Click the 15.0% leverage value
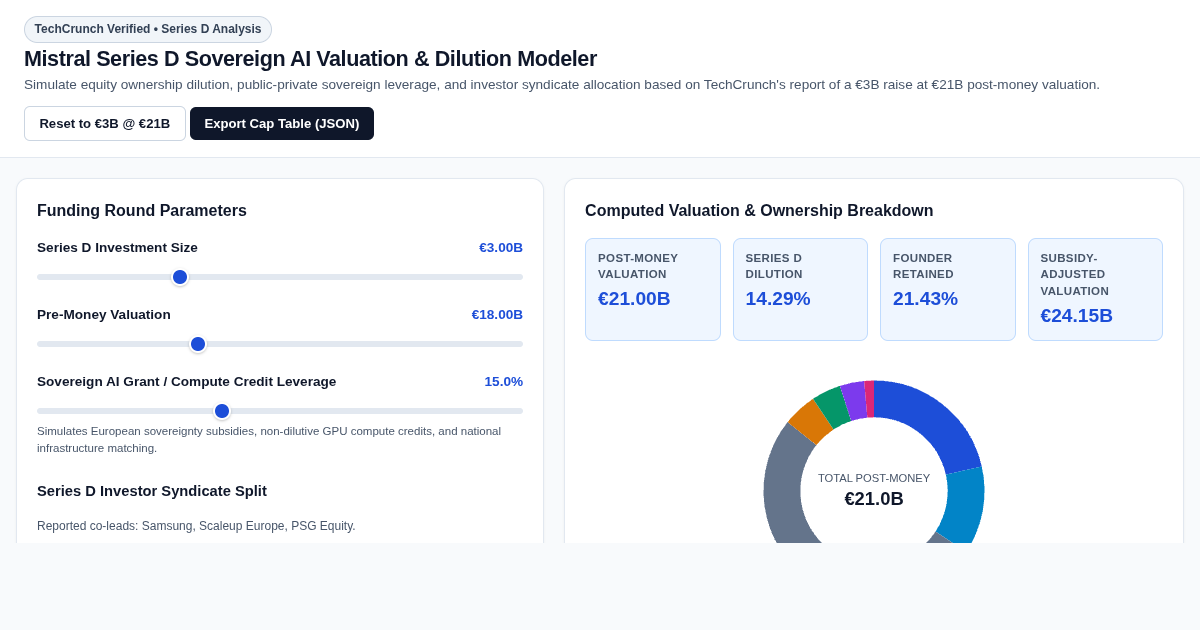This screenshot has height=630, width=1200. click(x=504, y=382)
